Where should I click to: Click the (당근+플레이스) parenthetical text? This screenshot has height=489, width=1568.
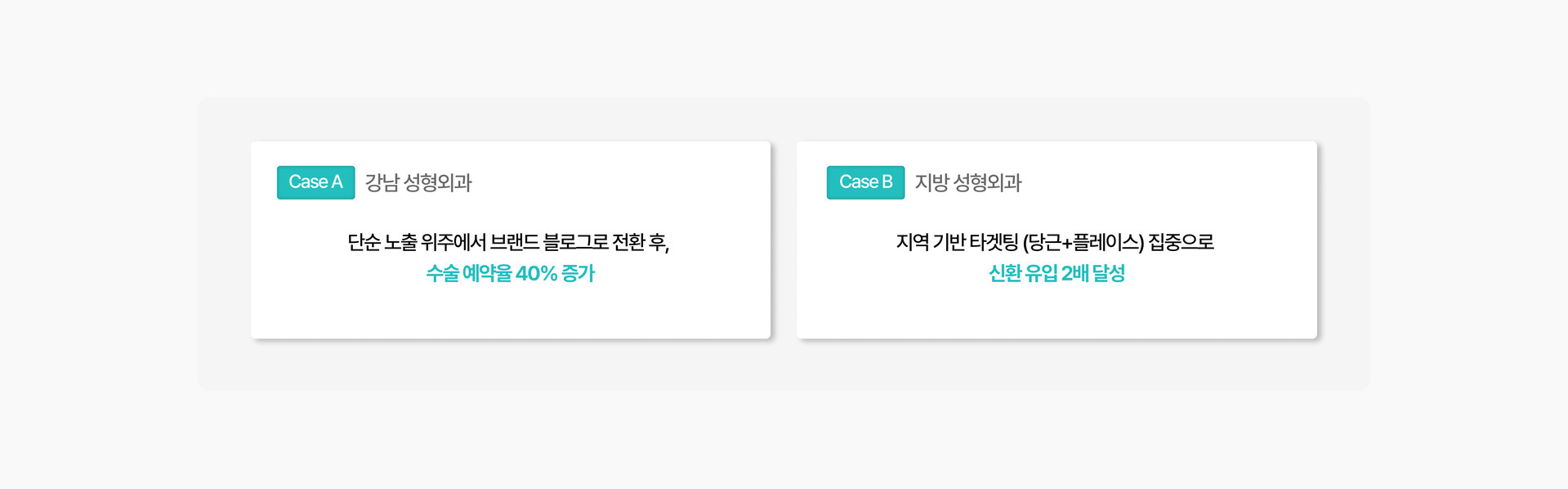tap(1083, 243)
